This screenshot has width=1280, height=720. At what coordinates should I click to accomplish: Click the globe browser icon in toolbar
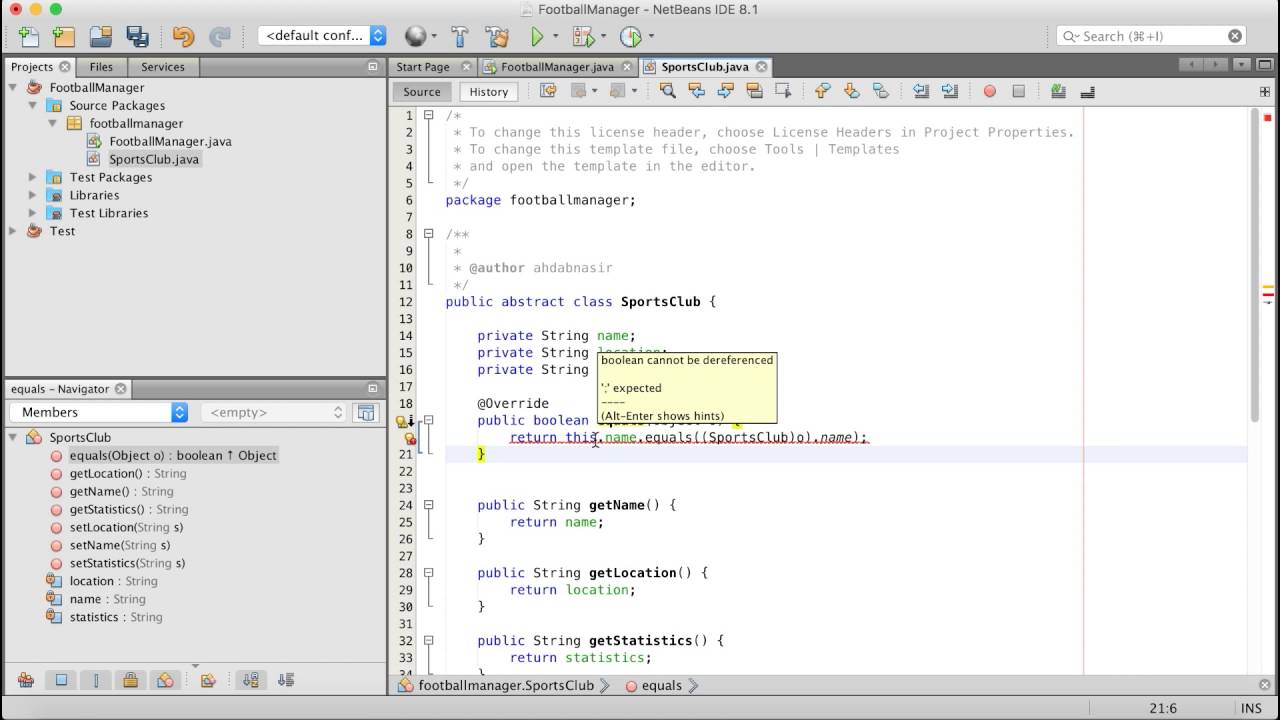coord(415,37)
